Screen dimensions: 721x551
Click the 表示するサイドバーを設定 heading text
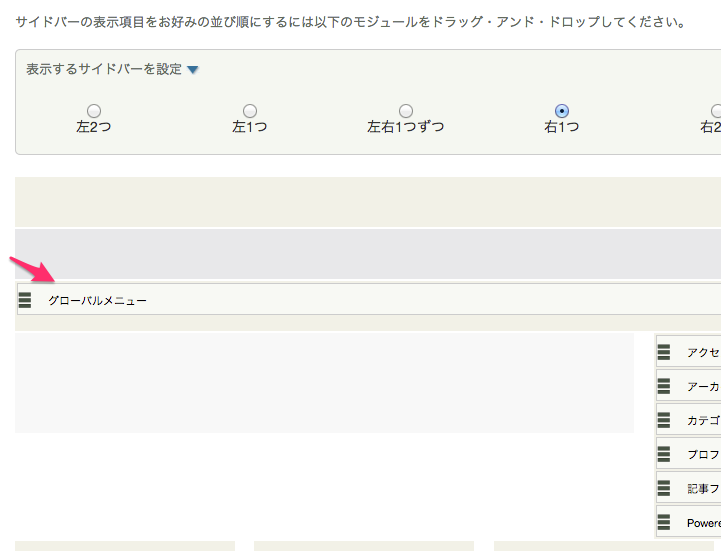pyautogui.click(x=104, y=69)
